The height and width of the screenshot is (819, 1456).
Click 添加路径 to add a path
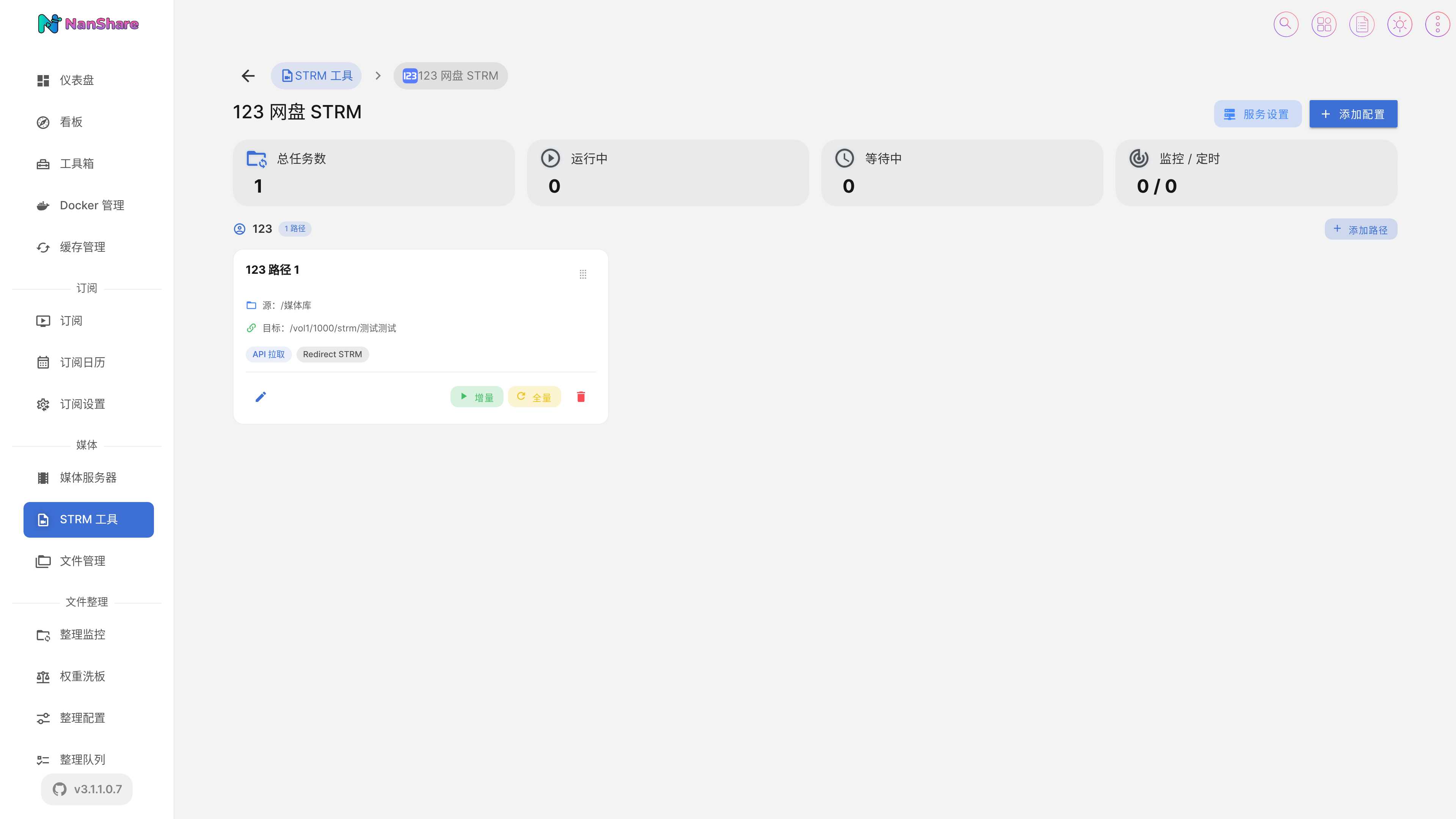coord(1360,229)
